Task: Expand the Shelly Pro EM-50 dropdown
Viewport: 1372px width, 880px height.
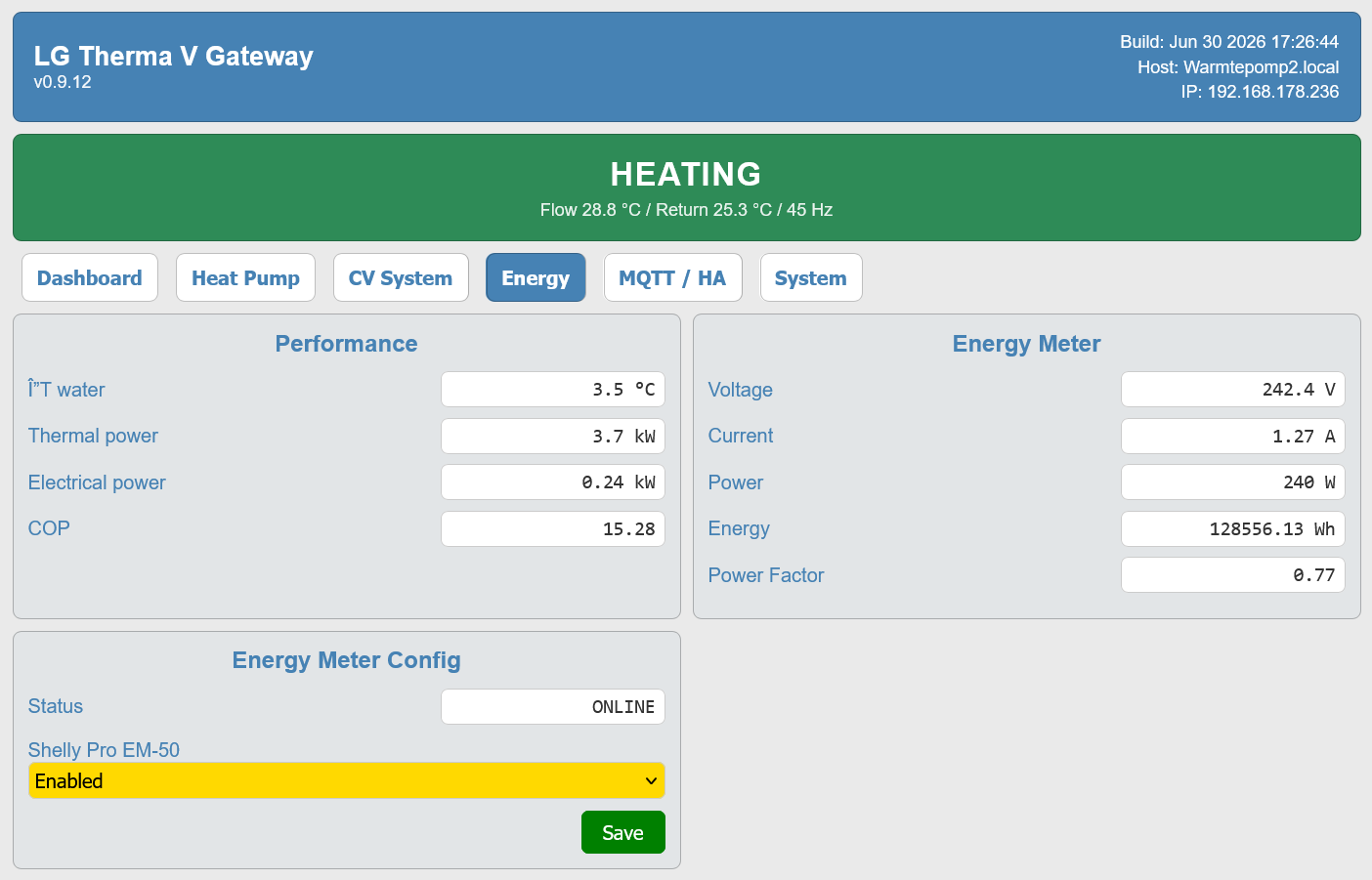Action: (x=347, y=780)
